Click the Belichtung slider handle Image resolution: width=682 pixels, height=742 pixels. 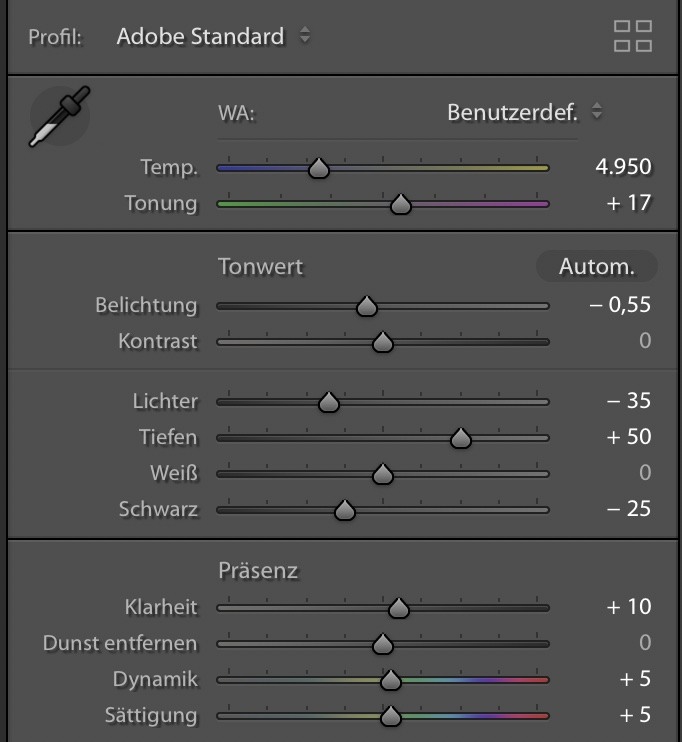coord(367,306)
